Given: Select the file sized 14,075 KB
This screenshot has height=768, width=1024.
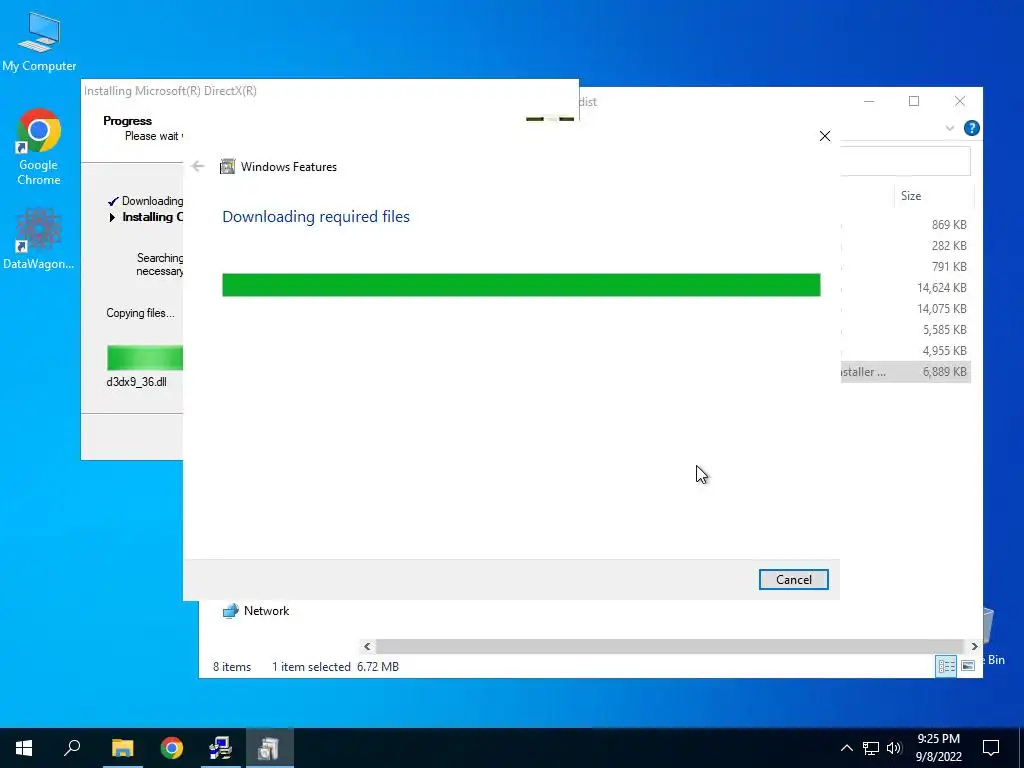Looking at the screenshot, I should tap(905, 308).
